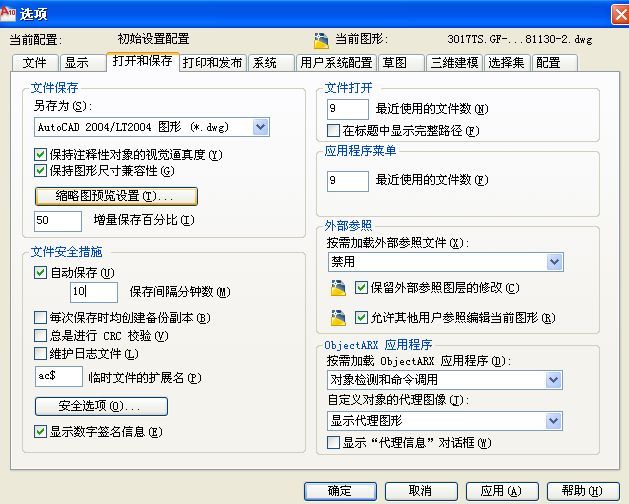Toggle 自动保存 checkbox
Image resolution: width=629 pixels, height=504 pixels.
[41, 272]
